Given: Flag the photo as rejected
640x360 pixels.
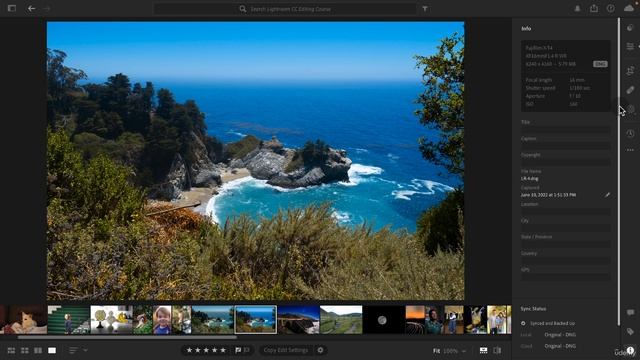Looking at the screenshot, I should pos(246,350).
